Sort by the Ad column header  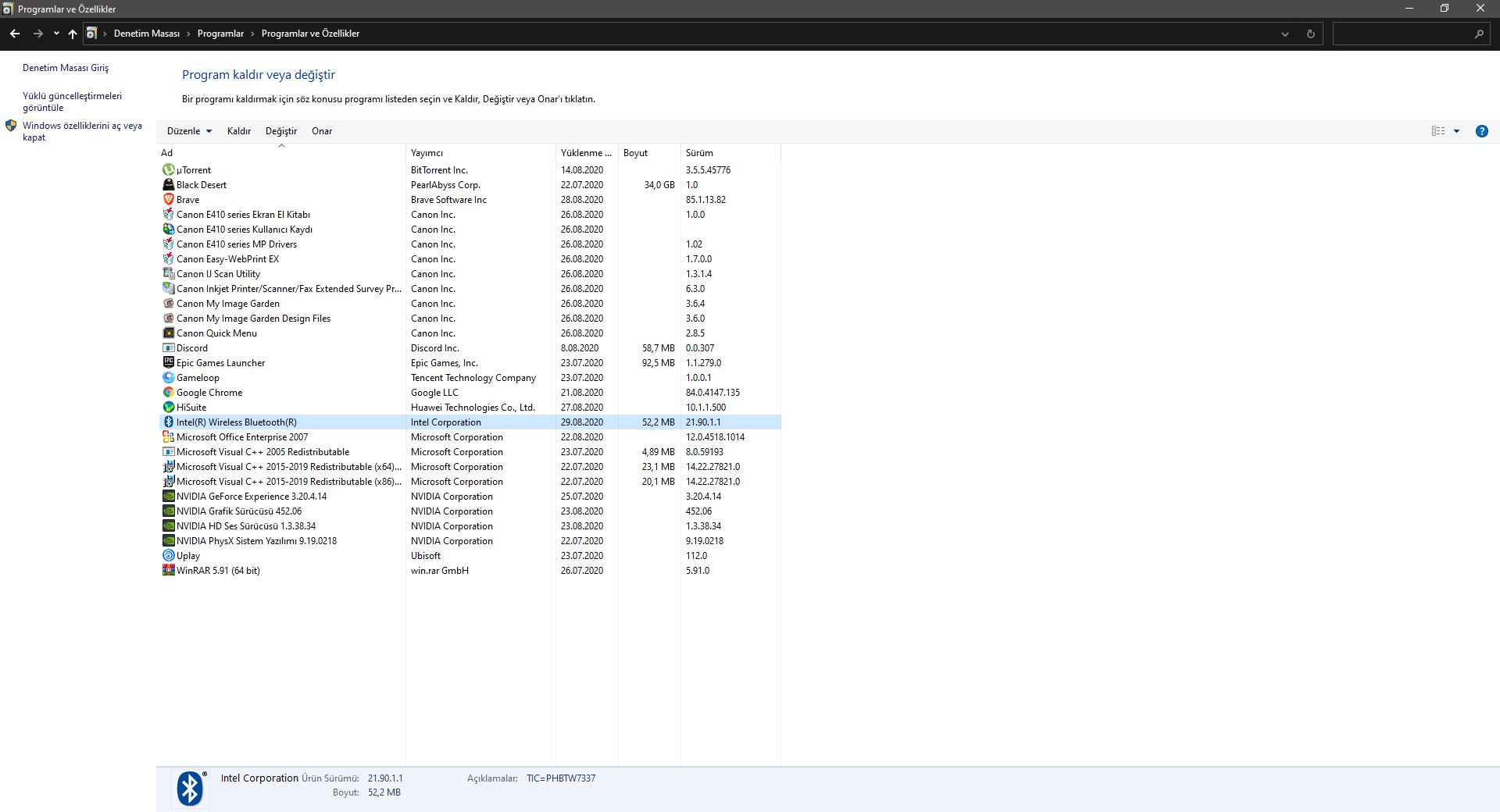(281, 153)
